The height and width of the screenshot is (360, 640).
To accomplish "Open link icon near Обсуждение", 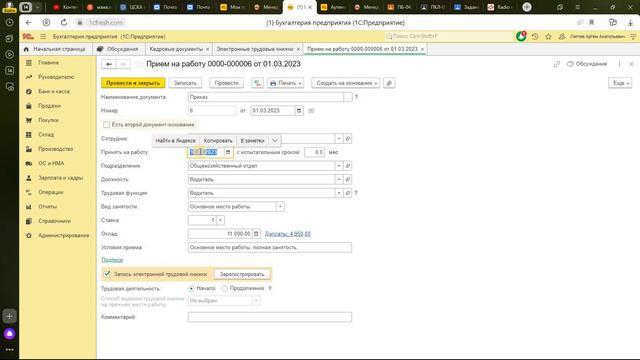I will coord(557,64).
